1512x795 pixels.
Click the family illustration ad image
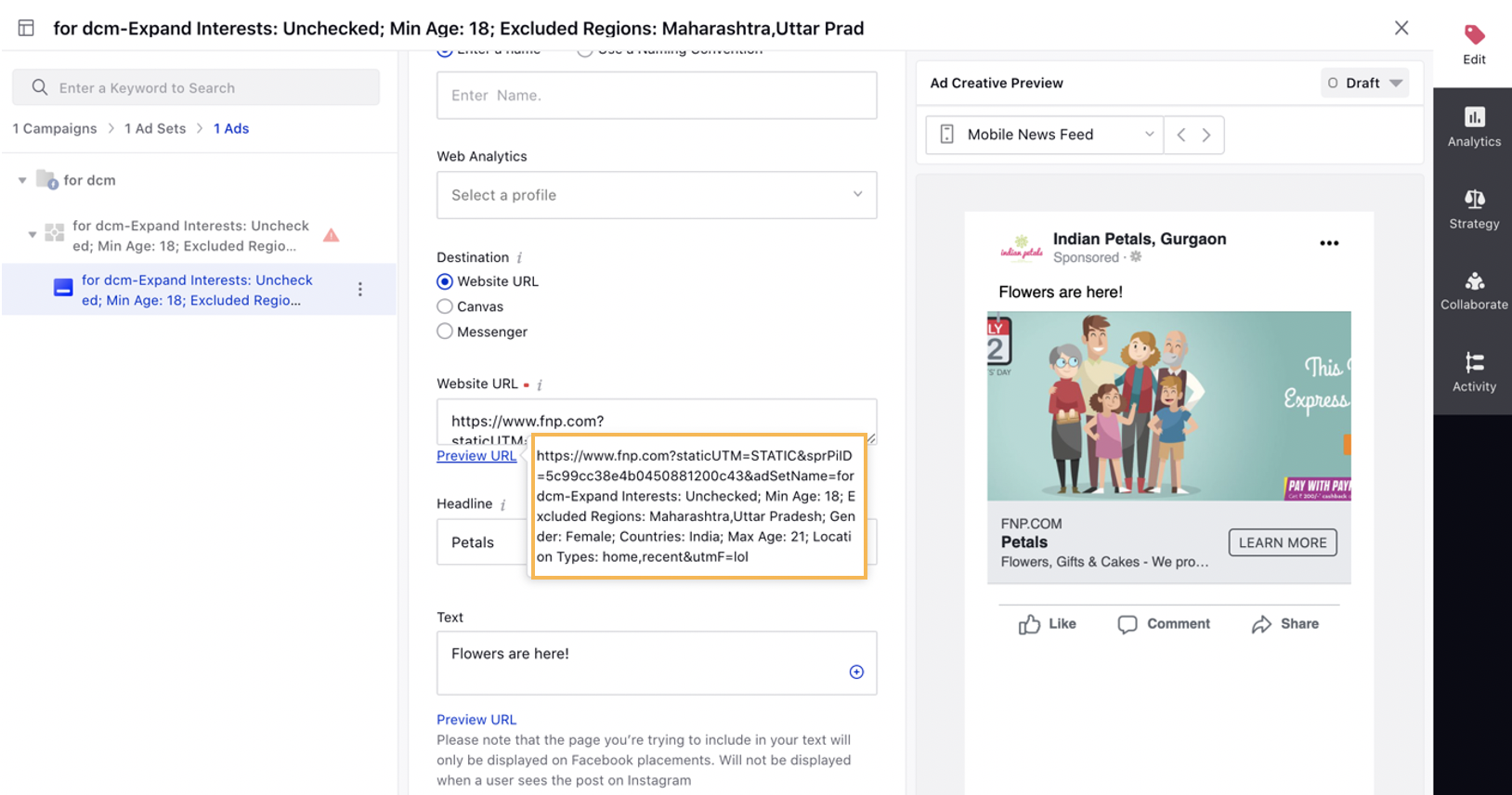click(x=1169, y=406)
